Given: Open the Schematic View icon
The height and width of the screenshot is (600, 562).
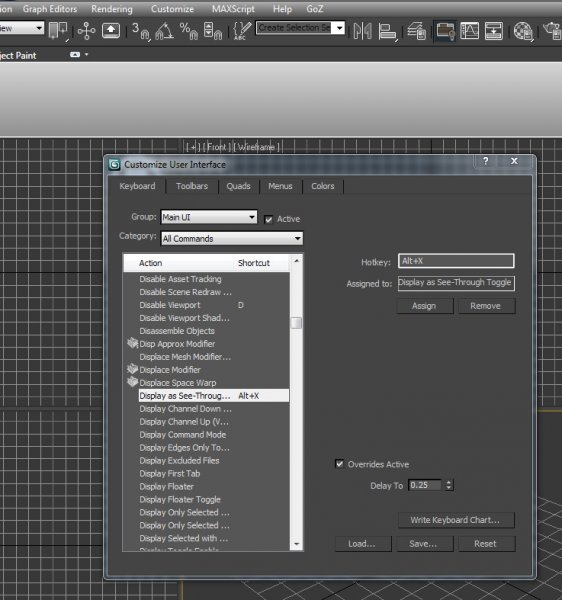Looking at the screenshot, I should point(494,31).
